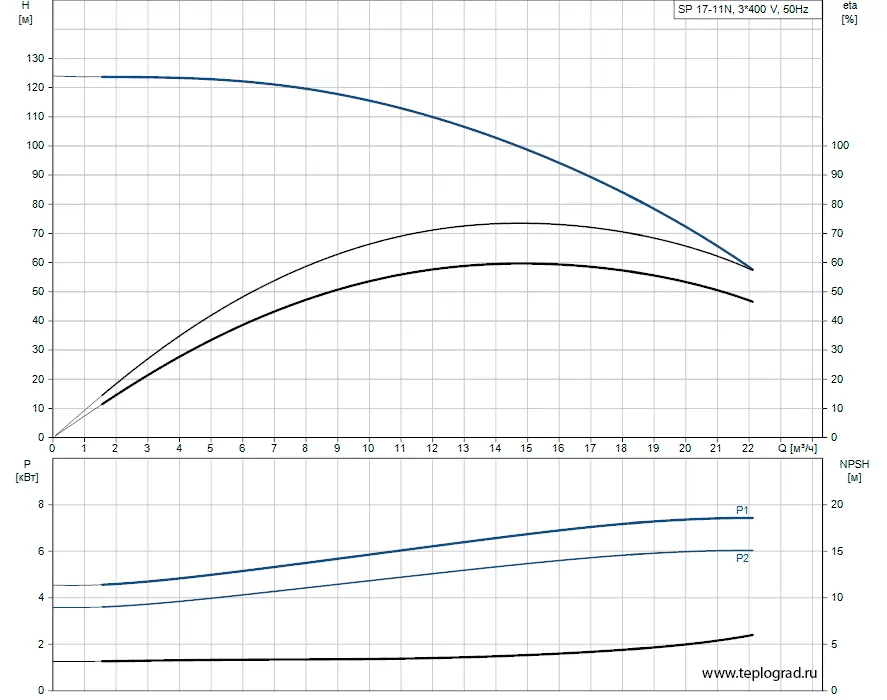Click the 130 tick on the H axis
Viewport: 887px width, 700px height.
(34, 59)
